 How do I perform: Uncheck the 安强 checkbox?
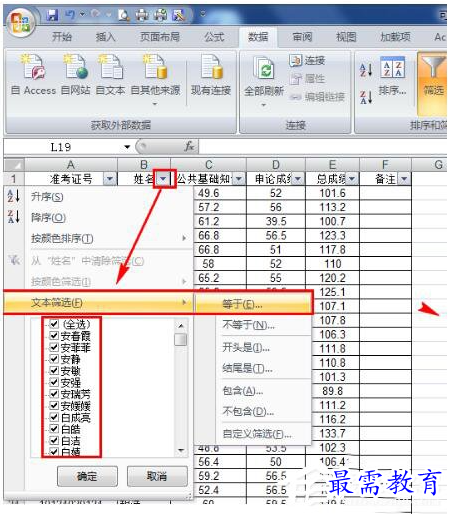pos(54,382)
